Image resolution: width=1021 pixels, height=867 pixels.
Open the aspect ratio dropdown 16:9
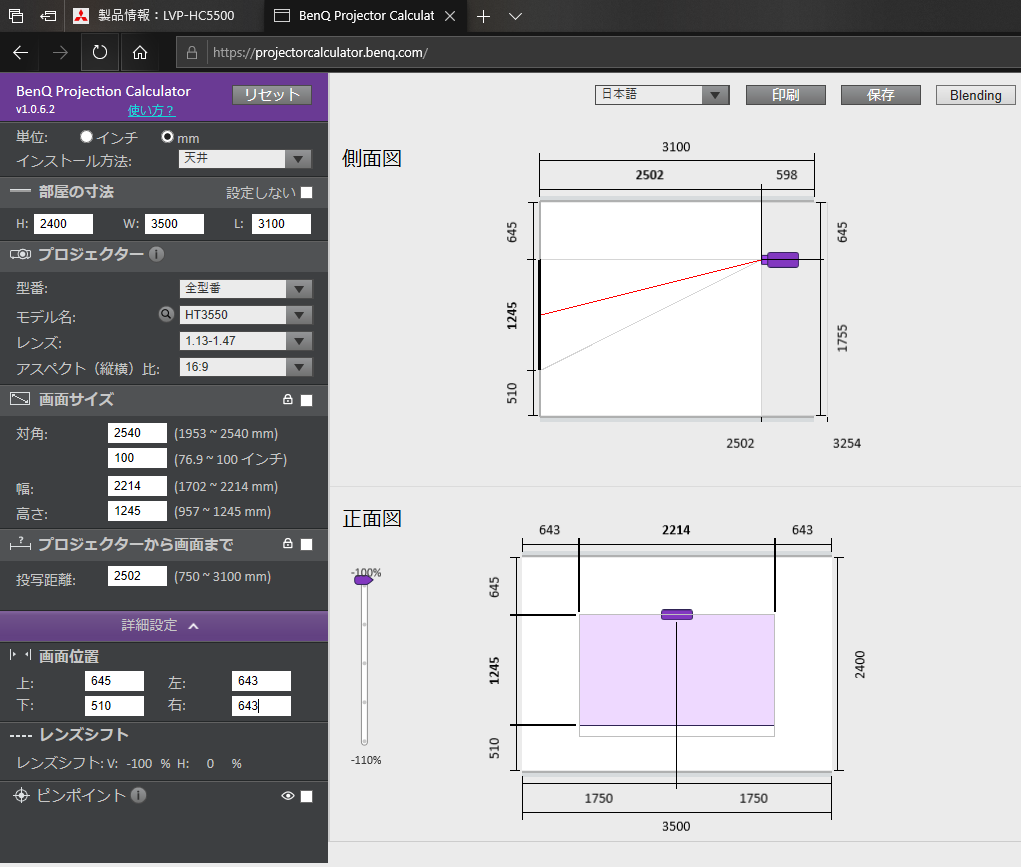[x=245, y=367]
